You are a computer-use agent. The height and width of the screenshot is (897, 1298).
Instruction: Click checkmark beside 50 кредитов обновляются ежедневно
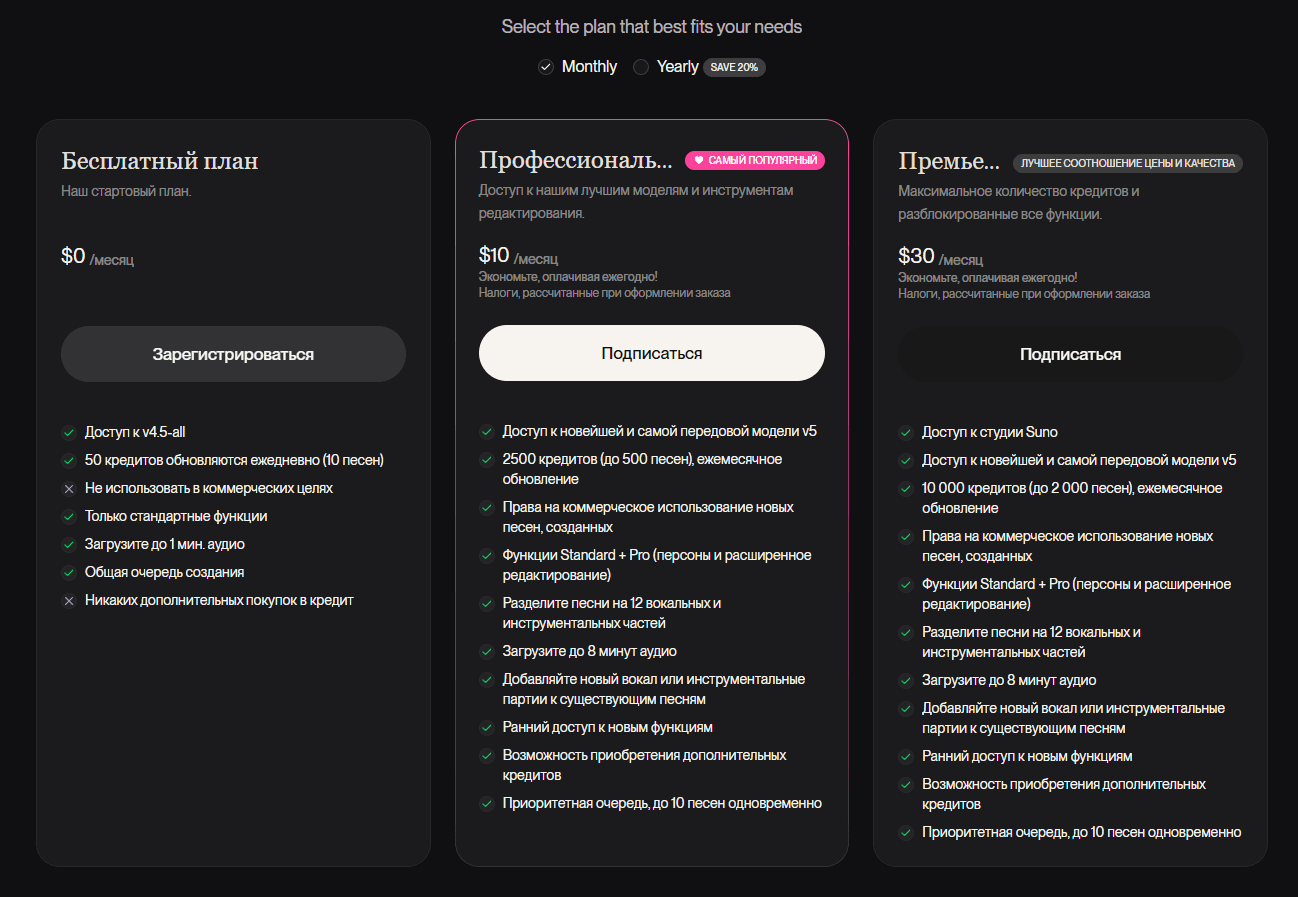tap(69, 461)
